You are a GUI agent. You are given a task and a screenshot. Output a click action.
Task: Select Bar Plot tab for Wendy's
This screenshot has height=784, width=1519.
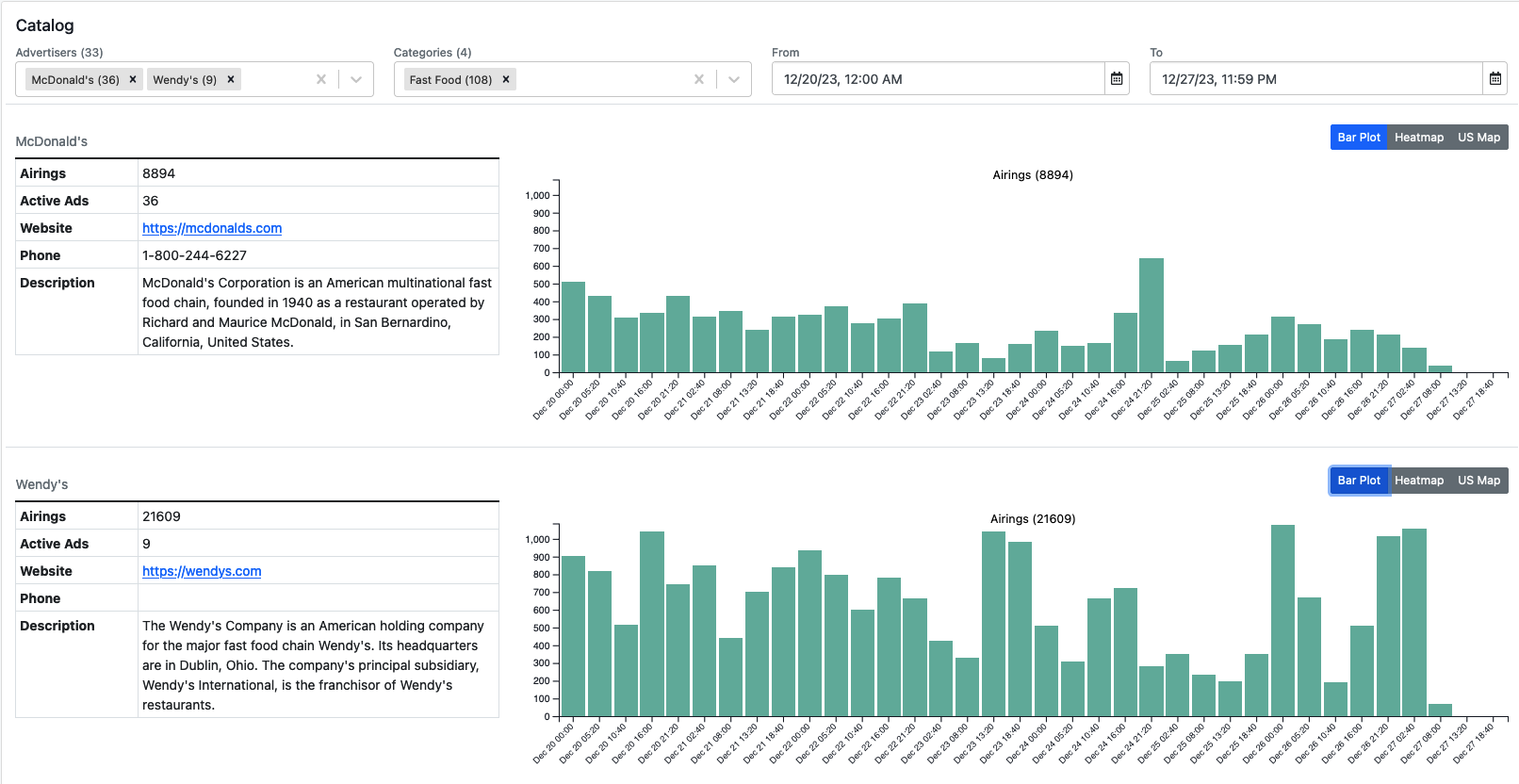(x=1359, y=481)
